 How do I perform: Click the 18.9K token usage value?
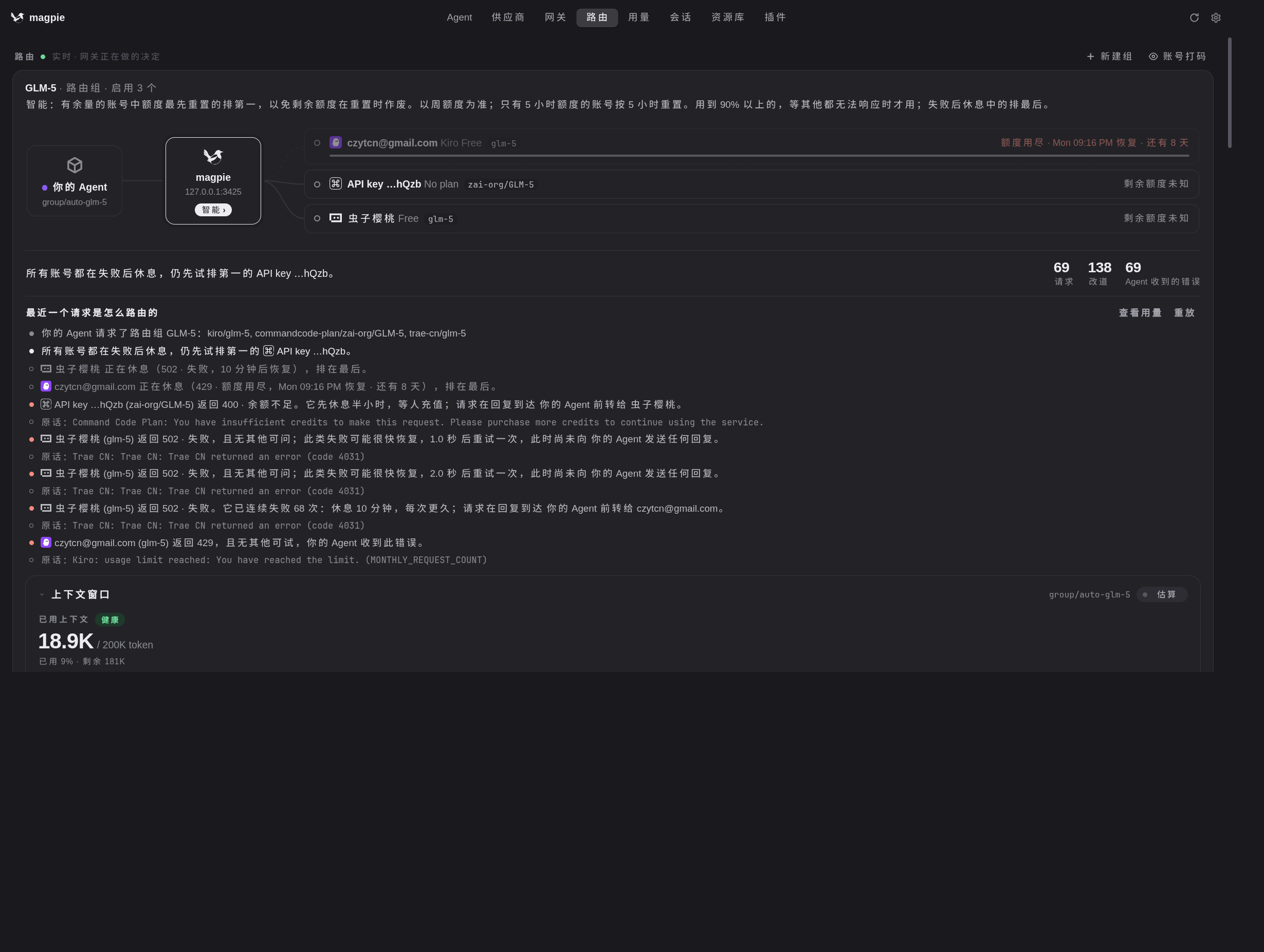pyautogui.click(x=66, y=641)
